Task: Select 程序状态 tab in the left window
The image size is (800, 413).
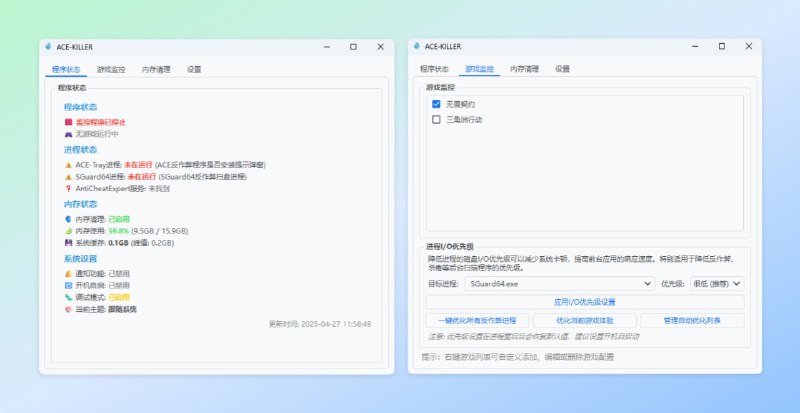Action: point(66,69)
